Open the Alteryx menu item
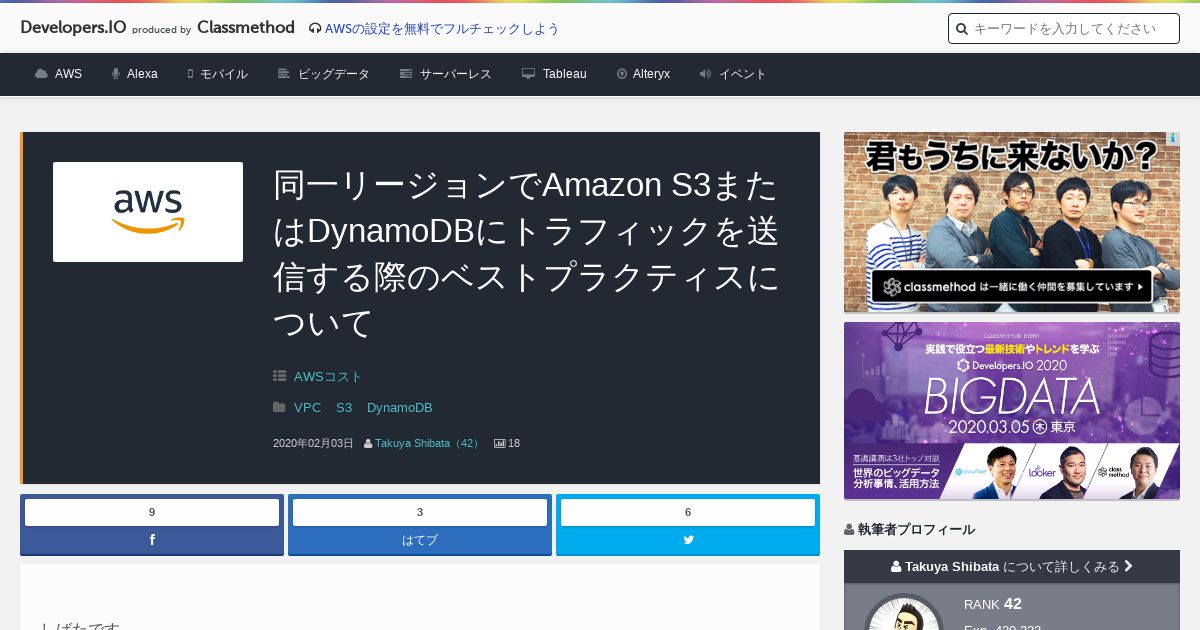This screenshot has height=630, width=1200. (x=651, y=74)
